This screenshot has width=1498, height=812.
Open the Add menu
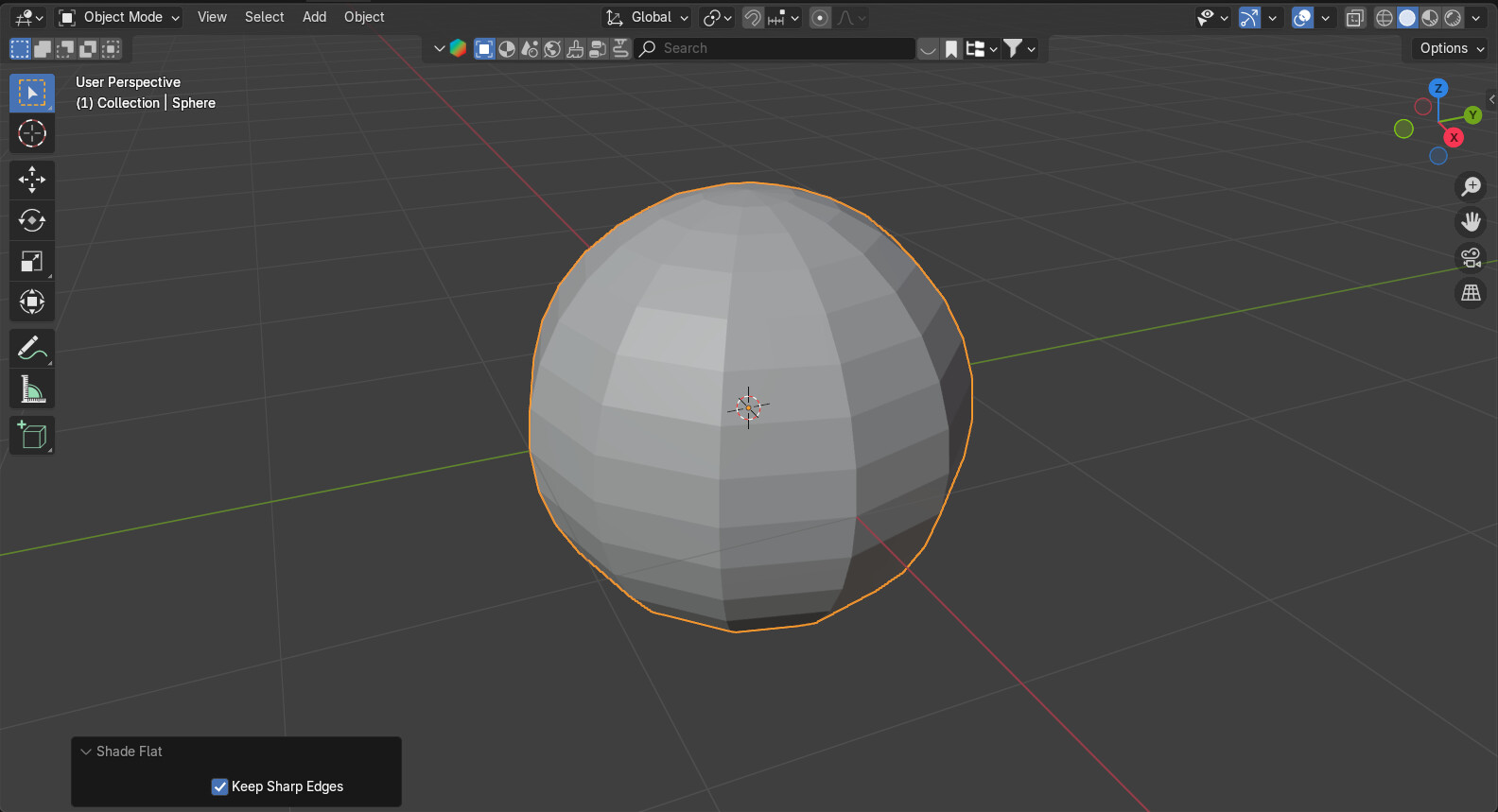314,17
